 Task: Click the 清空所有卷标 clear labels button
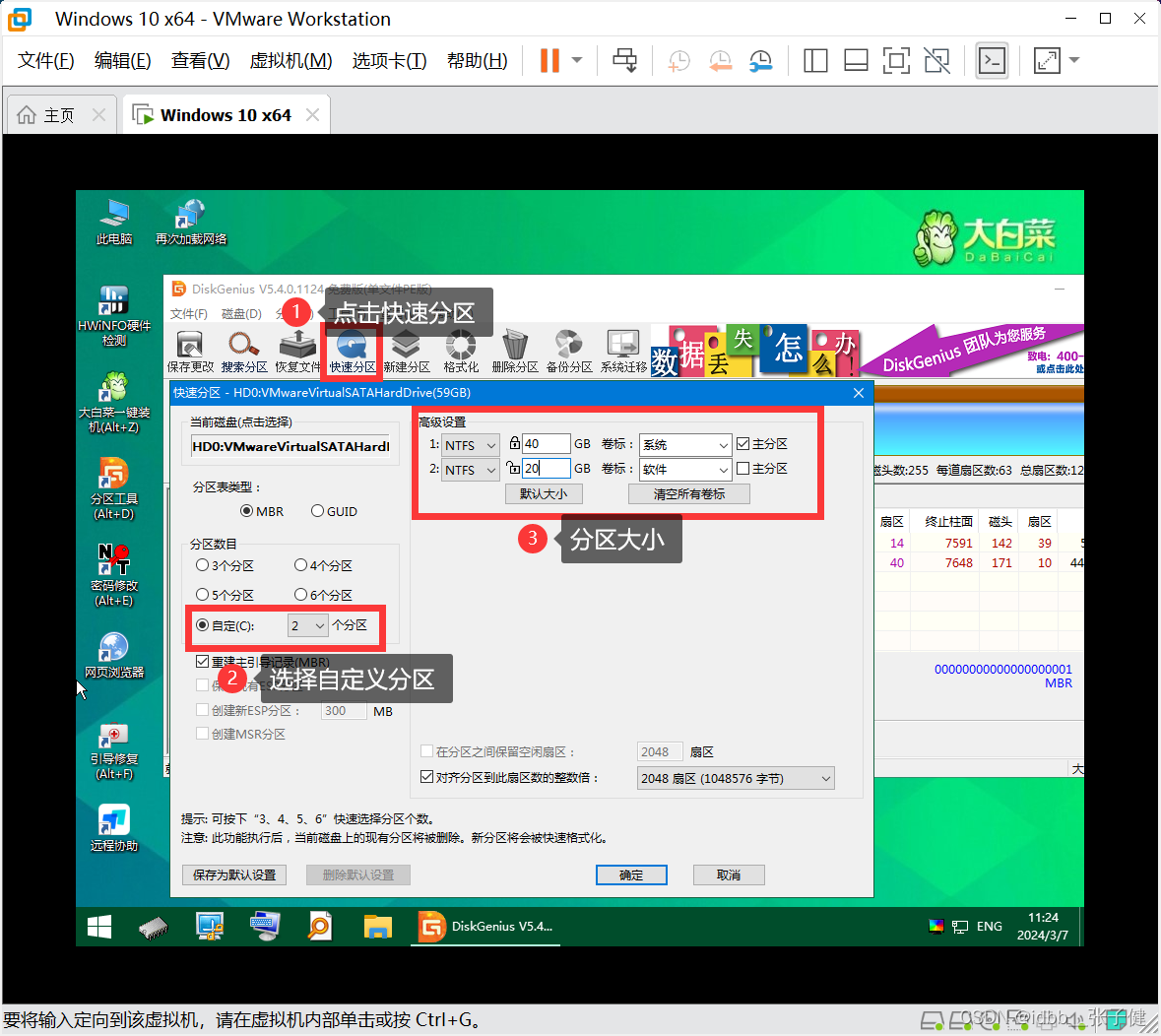point(688,494)
